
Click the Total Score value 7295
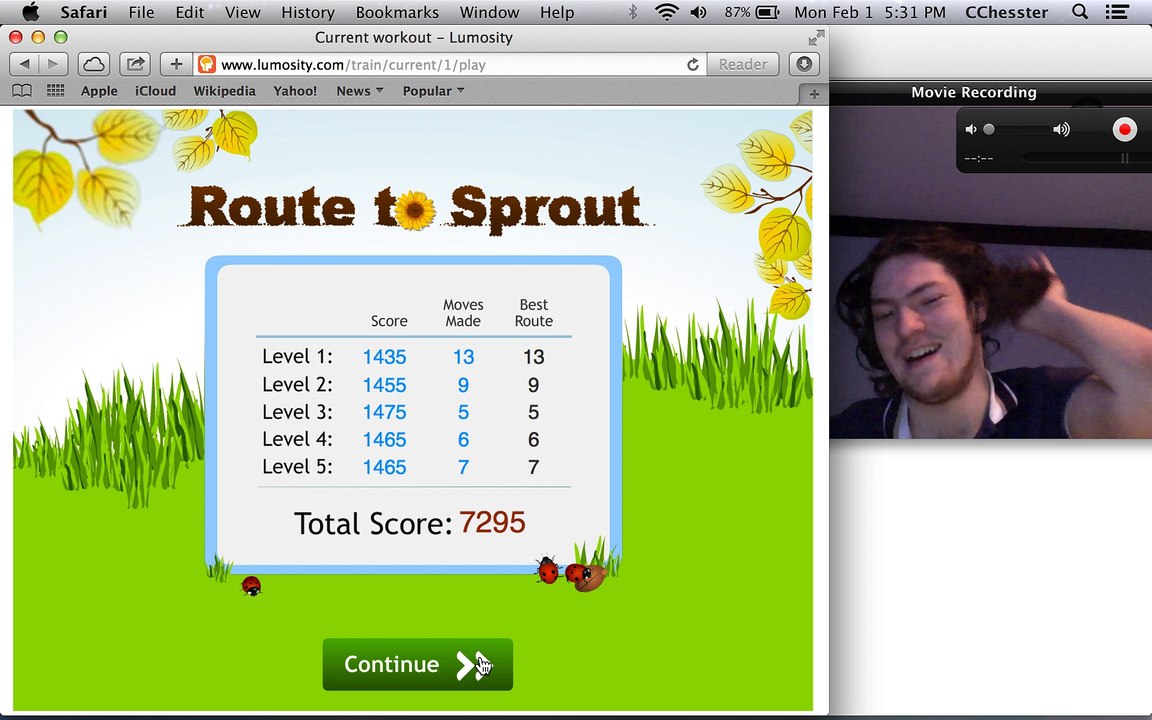[x=492, y=522]
